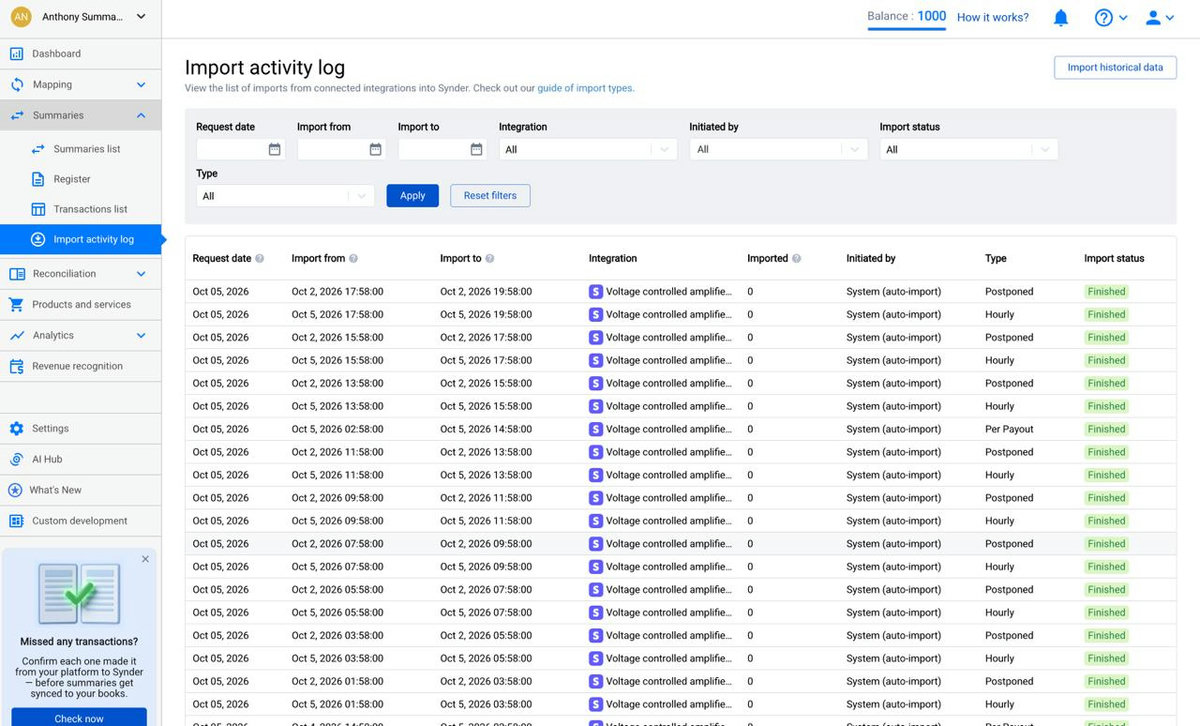
Task: Click Imported column help icon
Action: pos(797,259)
